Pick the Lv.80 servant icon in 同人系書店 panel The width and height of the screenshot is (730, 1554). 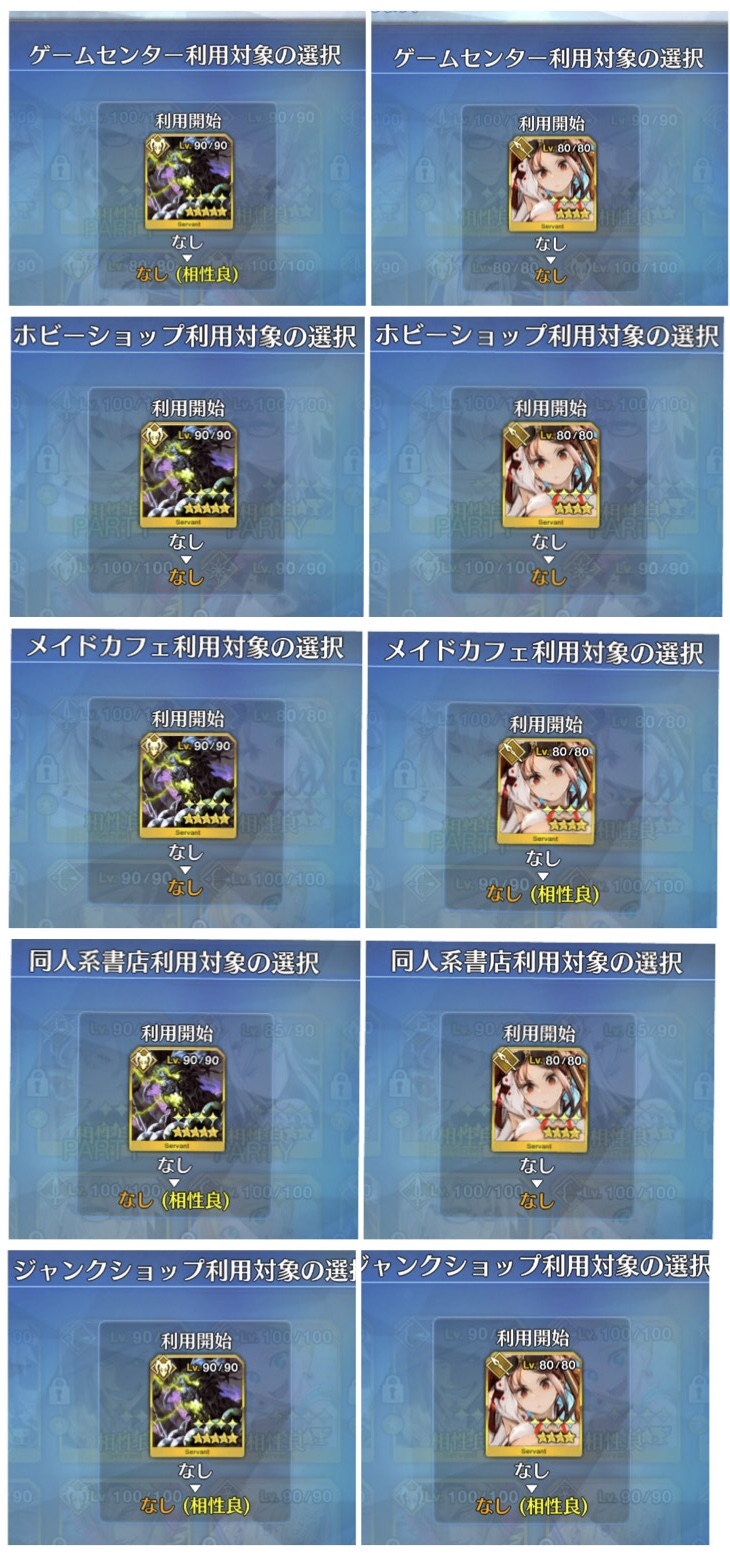539,1100
